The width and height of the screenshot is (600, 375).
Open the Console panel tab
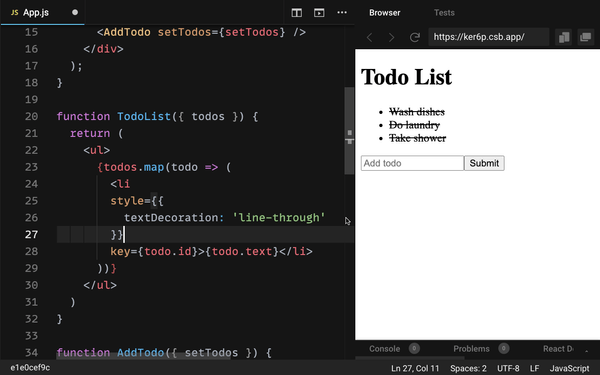point(385,349)
